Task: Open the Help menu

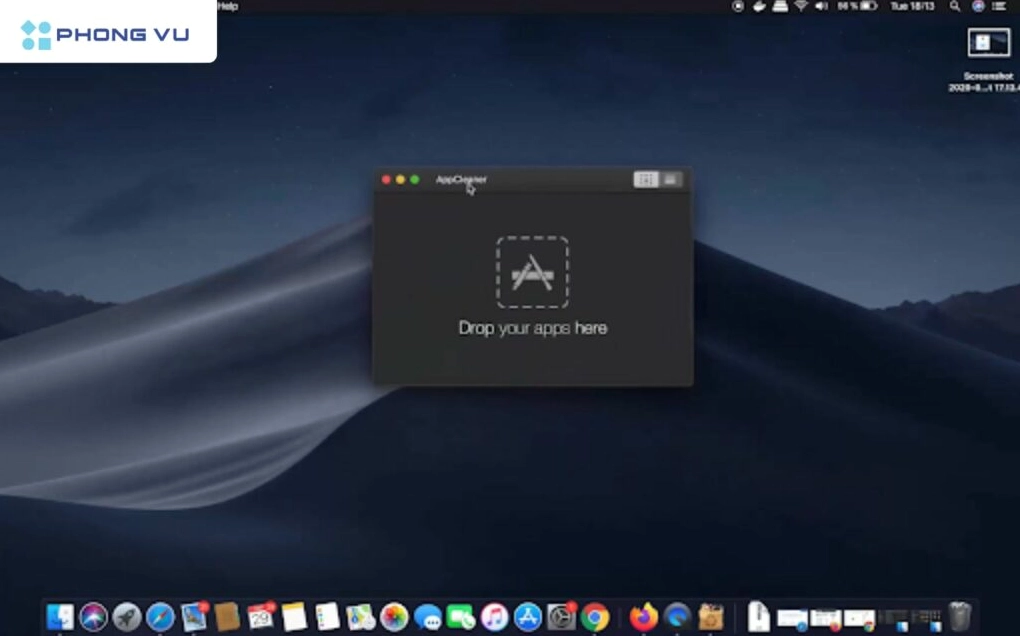Action: point(228,7)
